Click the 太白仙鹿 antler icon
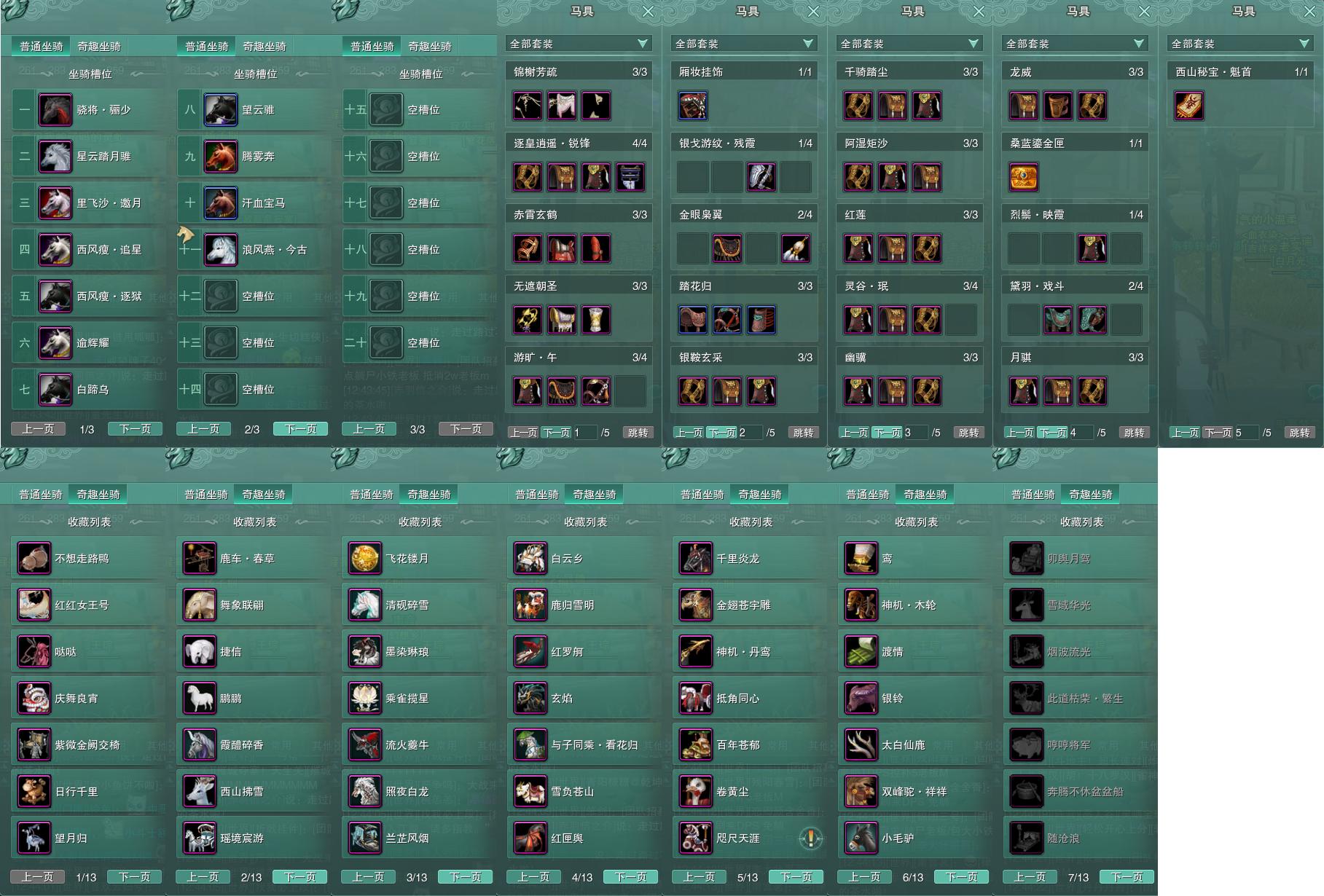The height and width of the screenshot is (896, 1324). (861, 745)
